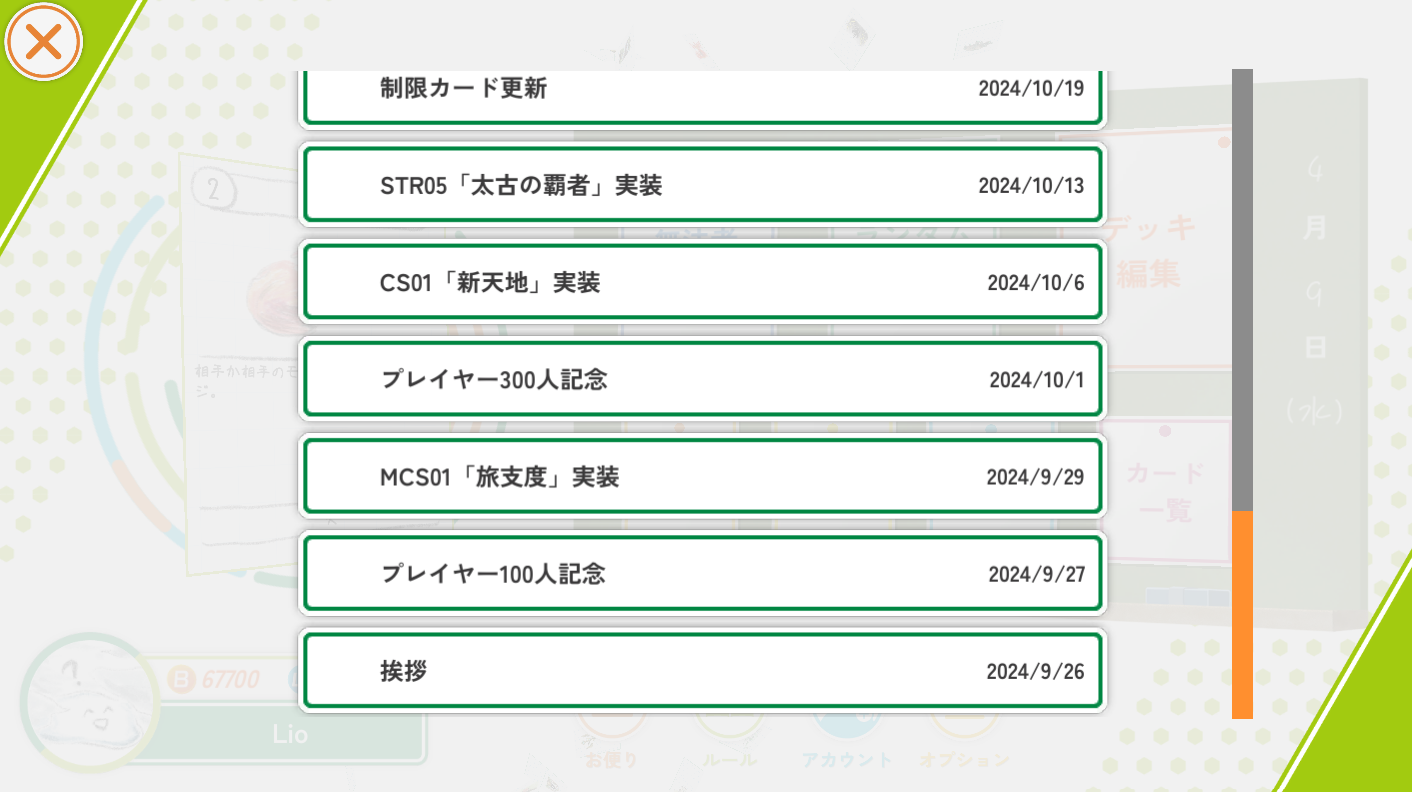View the MCS01「旅支度」実装 notice
Image resolution: width=1412 pixels, height=792 pixels.
click(702, 476)
